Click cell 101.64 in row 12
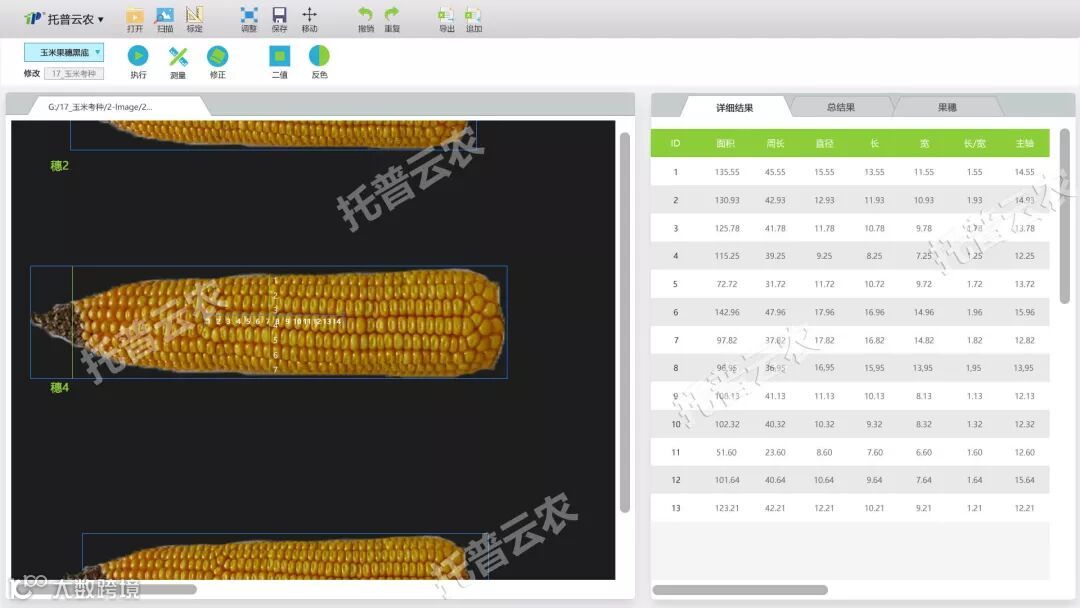 click(727, 480)
